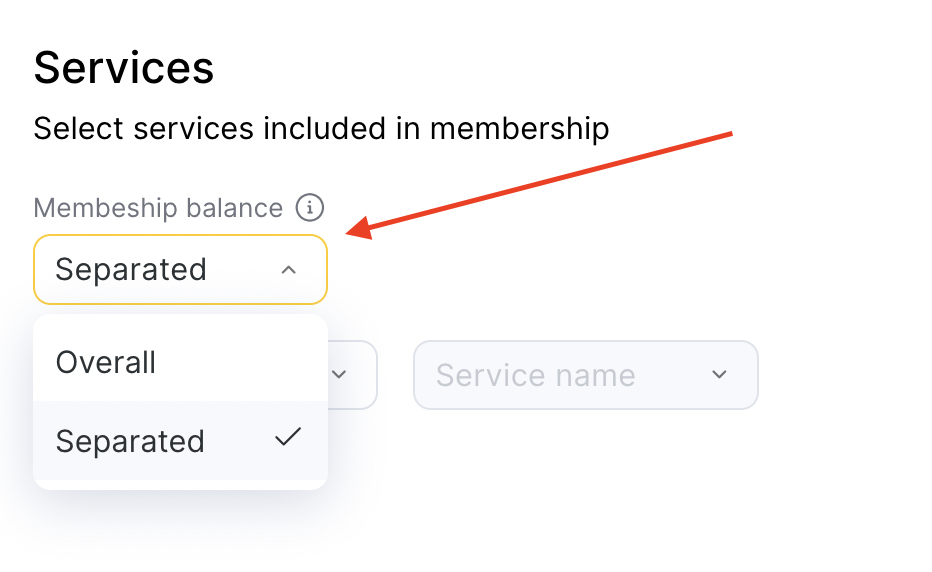Click the Membeship balance combo box showing Separated
The image size is (932, 572).
coord(180,269)
